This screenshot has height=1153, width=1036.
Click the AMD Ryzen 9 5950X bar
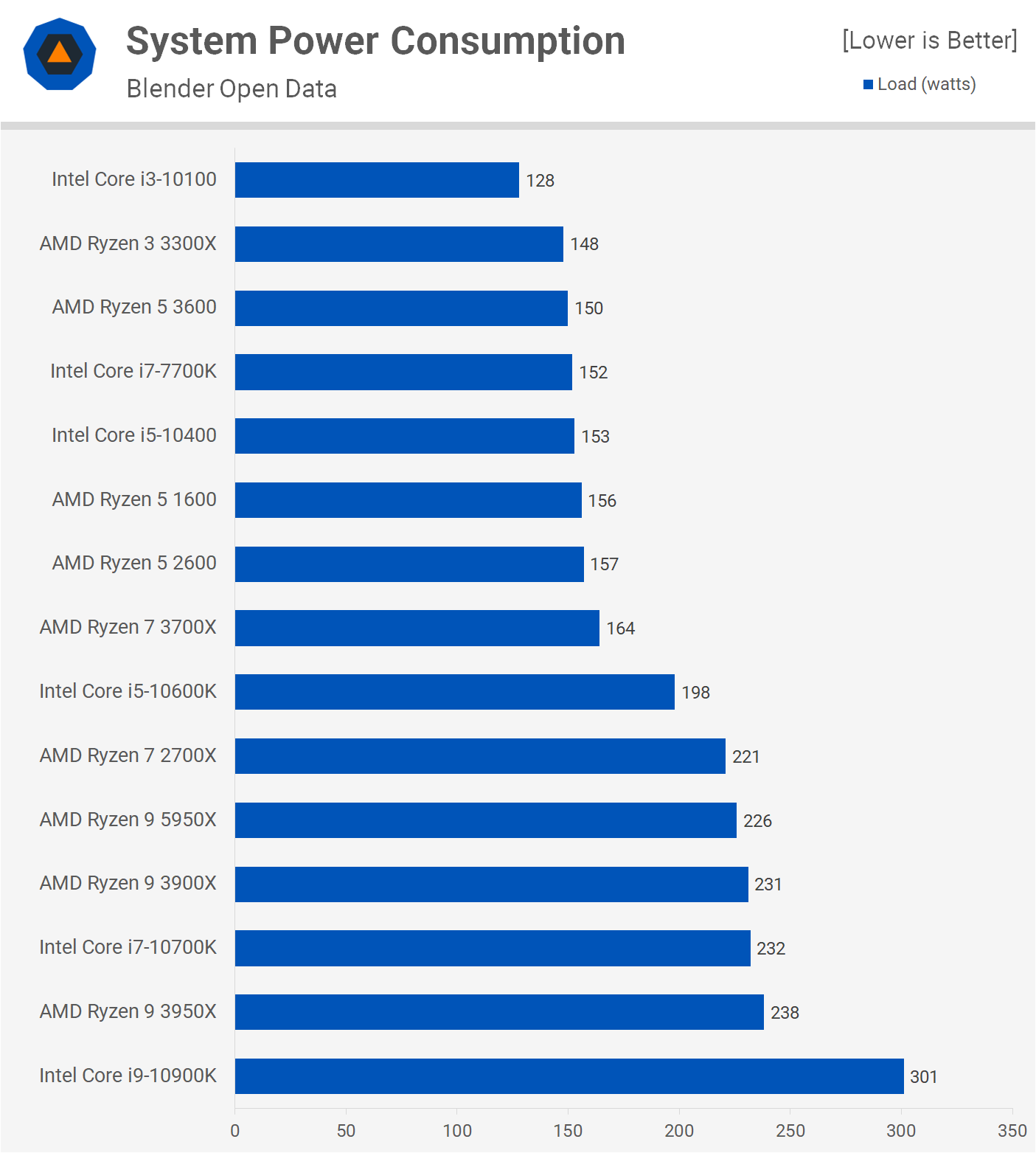point(485,820)
